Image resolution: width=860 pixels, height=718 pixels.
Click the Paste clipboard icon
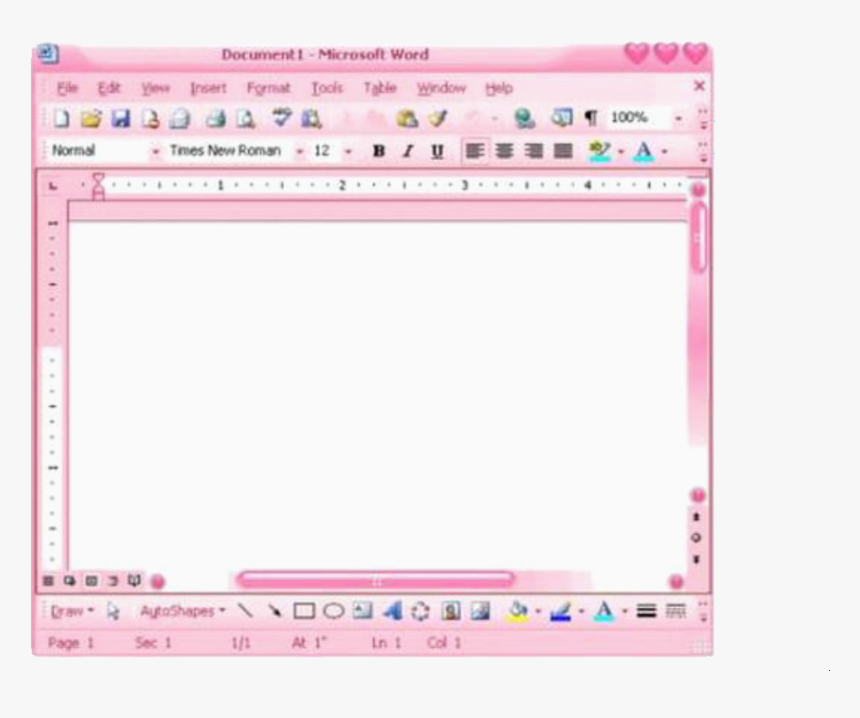407,118
